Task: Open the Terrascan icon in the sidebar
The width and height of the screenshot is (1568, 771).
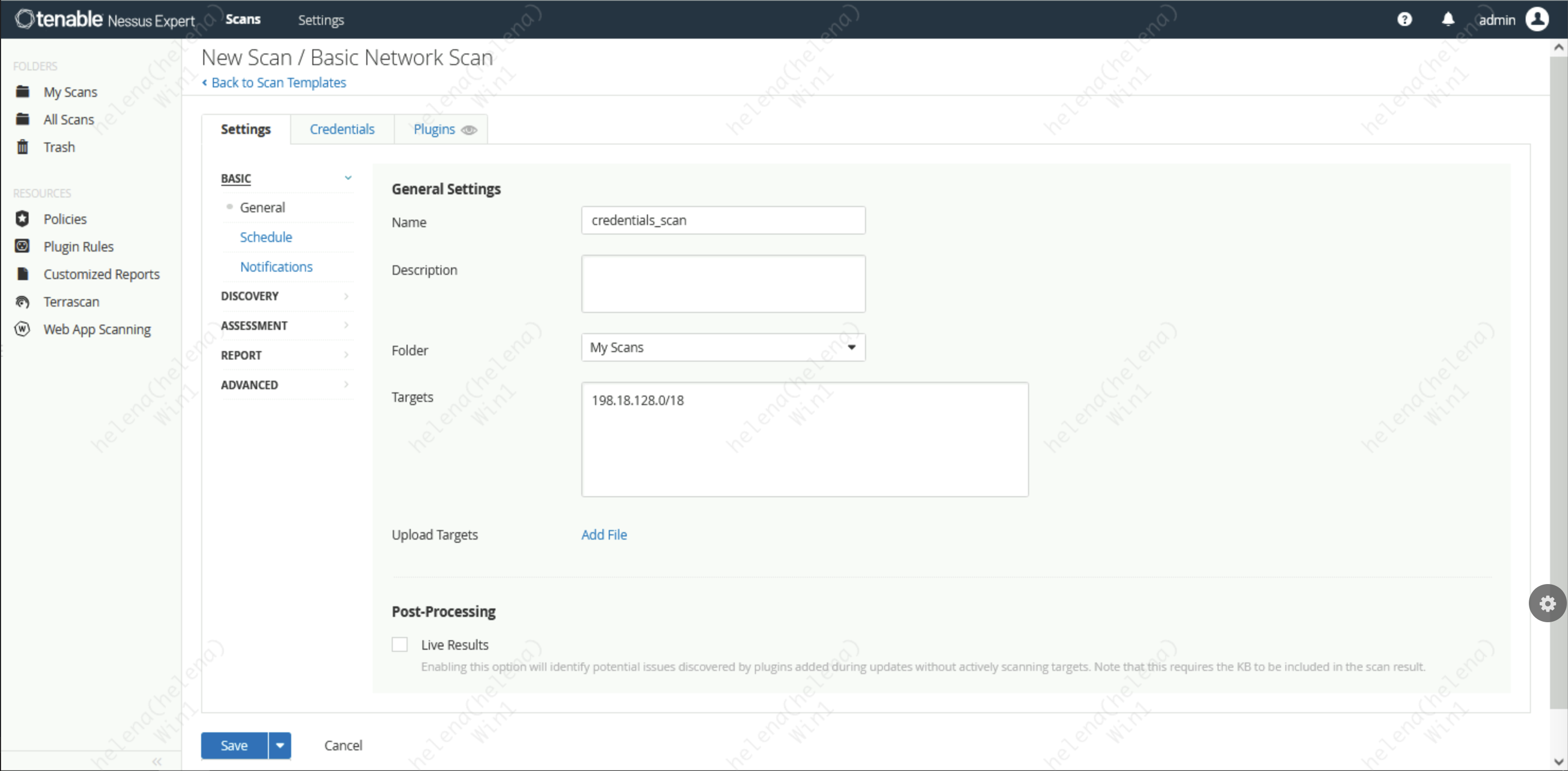Action: coord(23,301)
